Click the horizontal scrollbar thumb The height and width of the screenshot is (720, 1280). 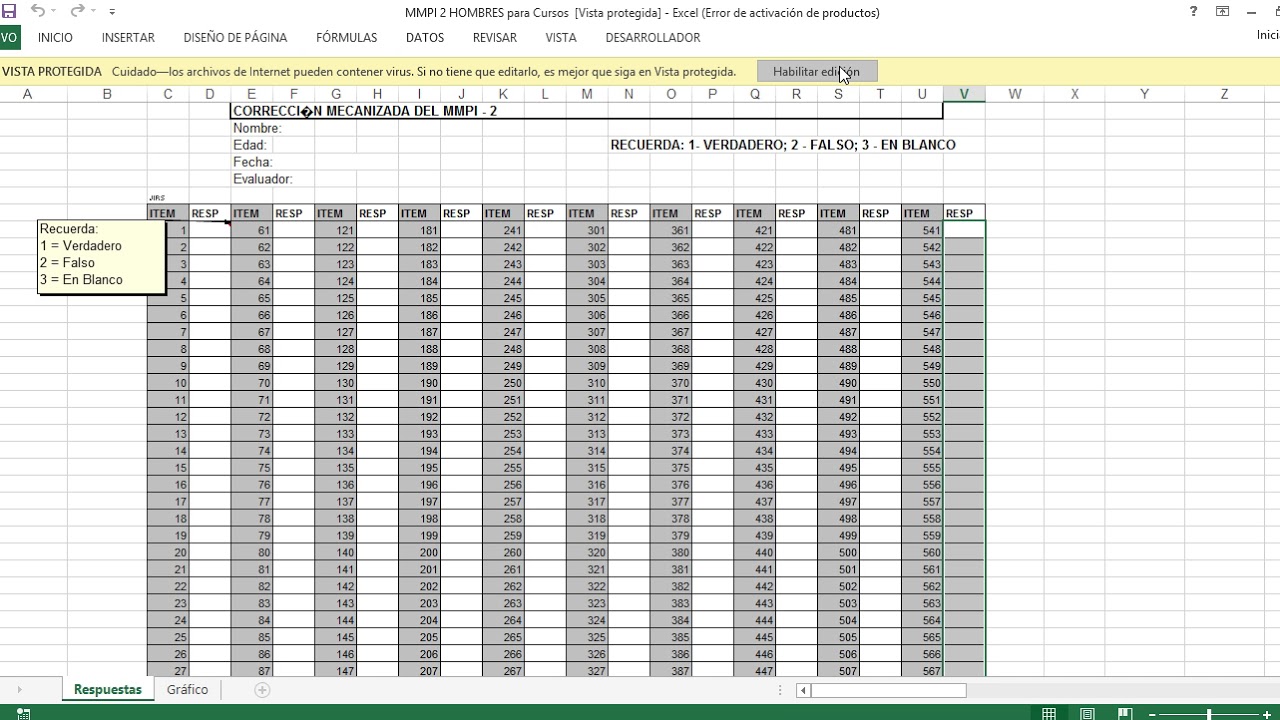pyautogui.click(x=888, y=690)
